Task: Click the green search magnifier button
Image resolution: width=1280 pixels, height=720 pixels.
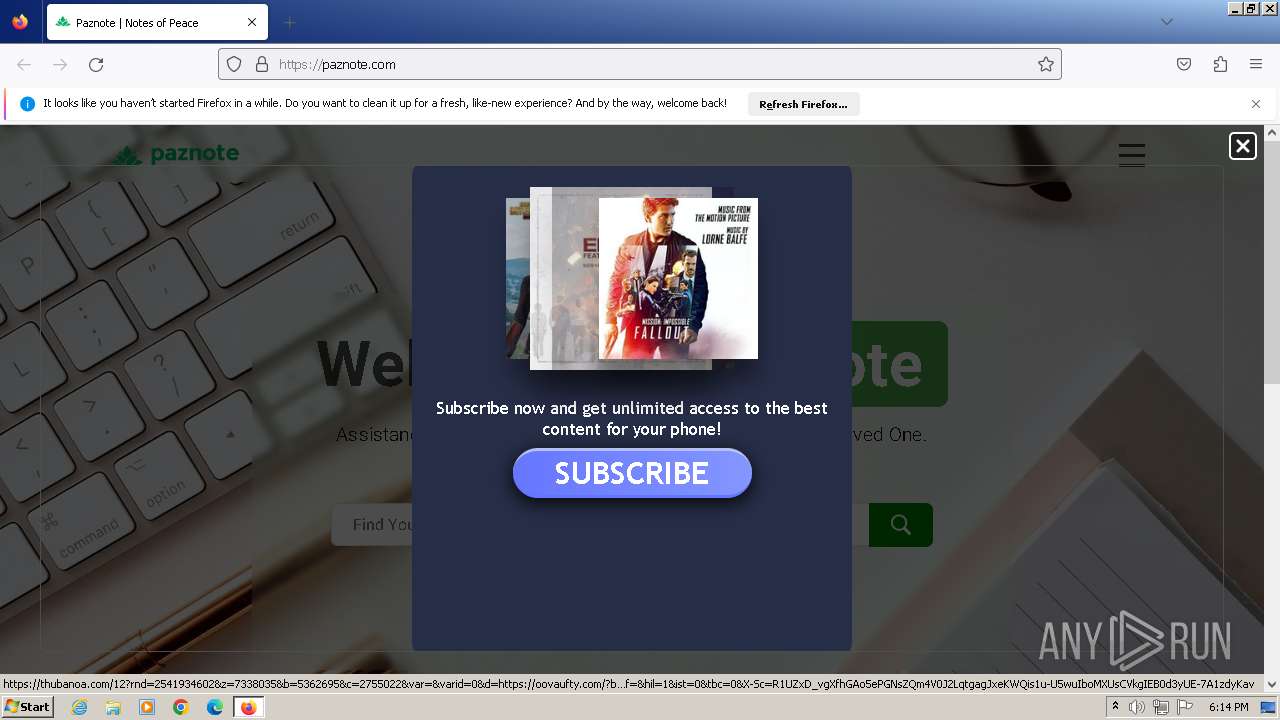Action: [x=901, y=525]
